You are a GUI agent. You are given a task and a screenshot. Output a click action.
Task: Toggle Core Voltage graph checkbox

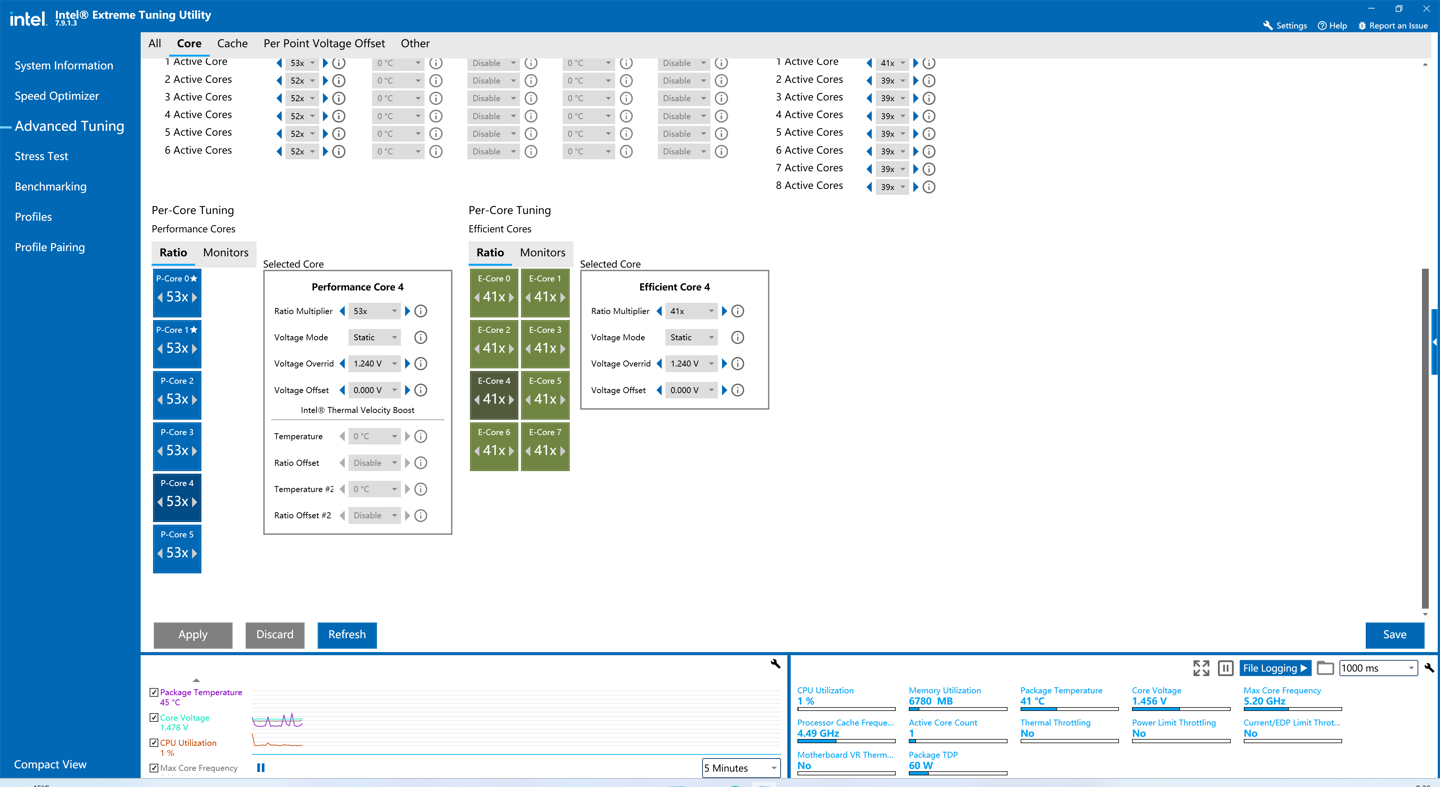click(x=154, y=718)
